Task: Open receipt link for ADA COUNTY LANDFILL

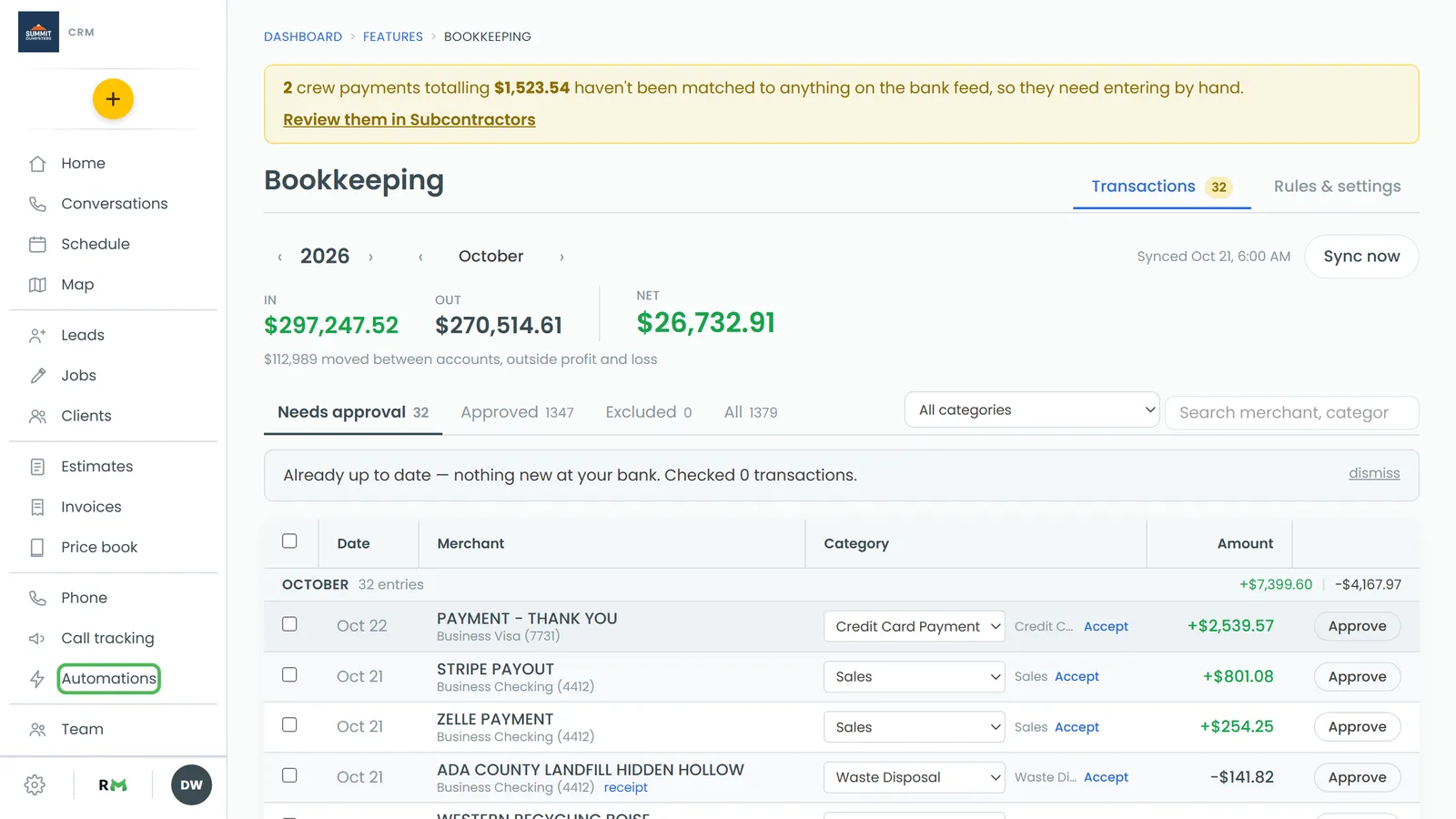Action: [x=626, y=788]
